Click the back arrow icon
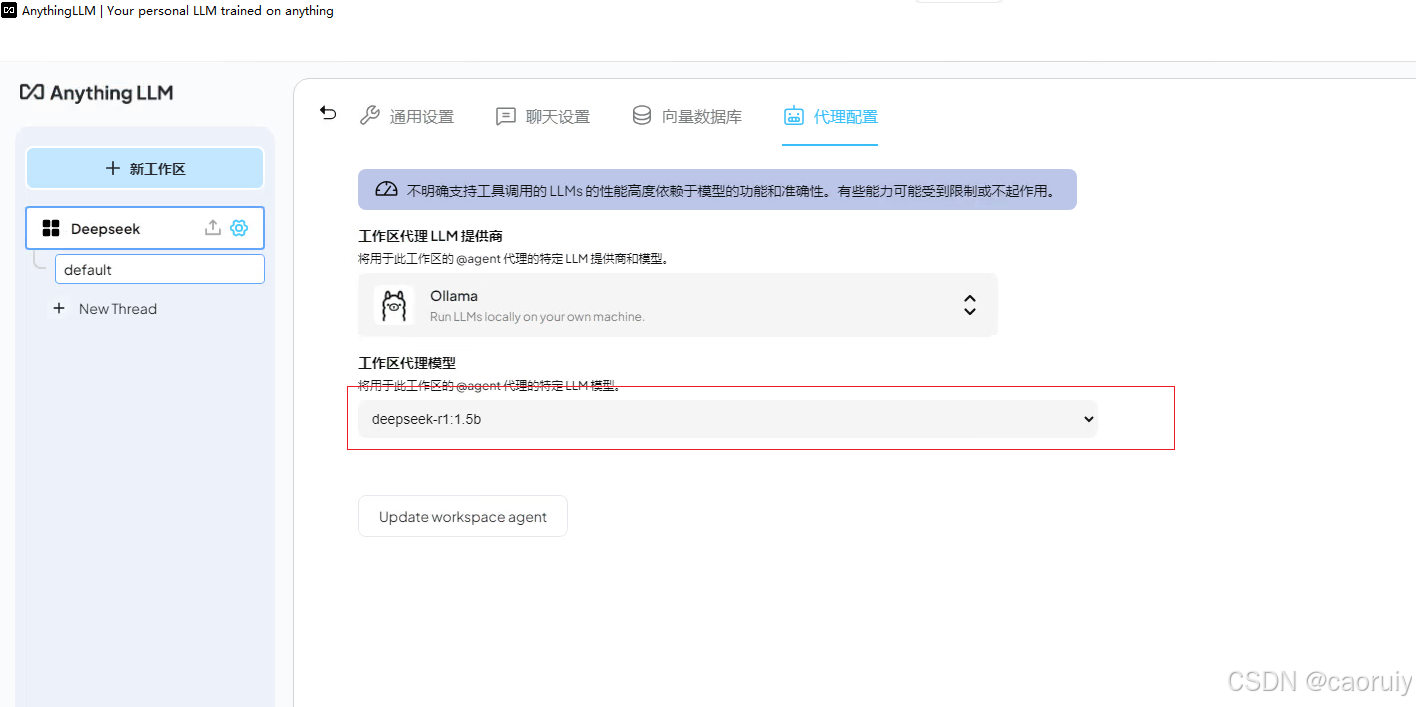Viewport: 1416px width, 707px height. (328, 113)
